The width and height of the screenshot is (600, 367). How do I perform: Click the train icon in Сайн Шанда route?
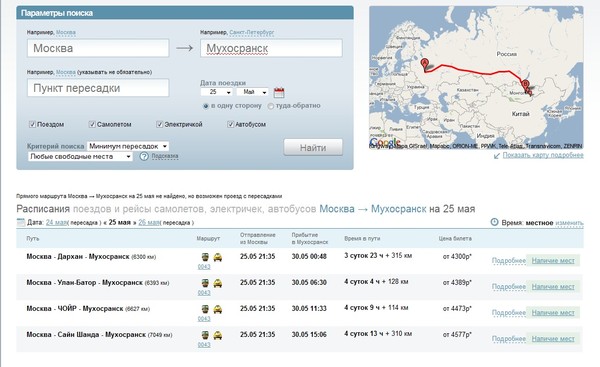(205, 335)
